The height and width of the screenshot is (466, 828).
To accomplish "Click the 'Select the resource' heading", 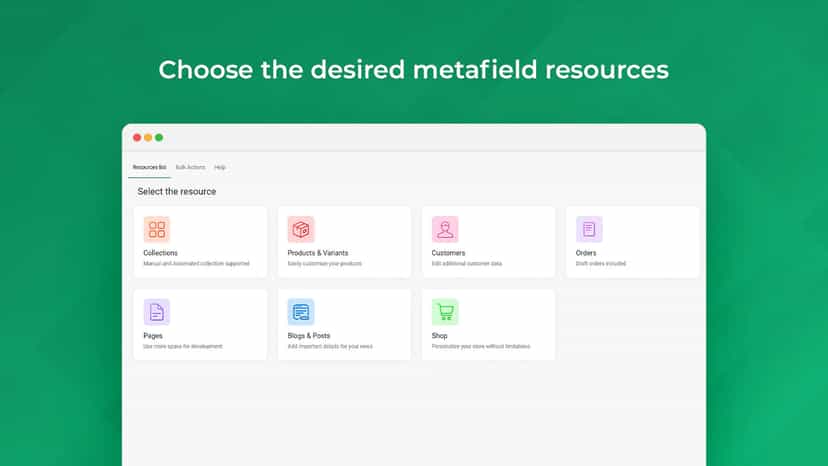I will [177, 191].
